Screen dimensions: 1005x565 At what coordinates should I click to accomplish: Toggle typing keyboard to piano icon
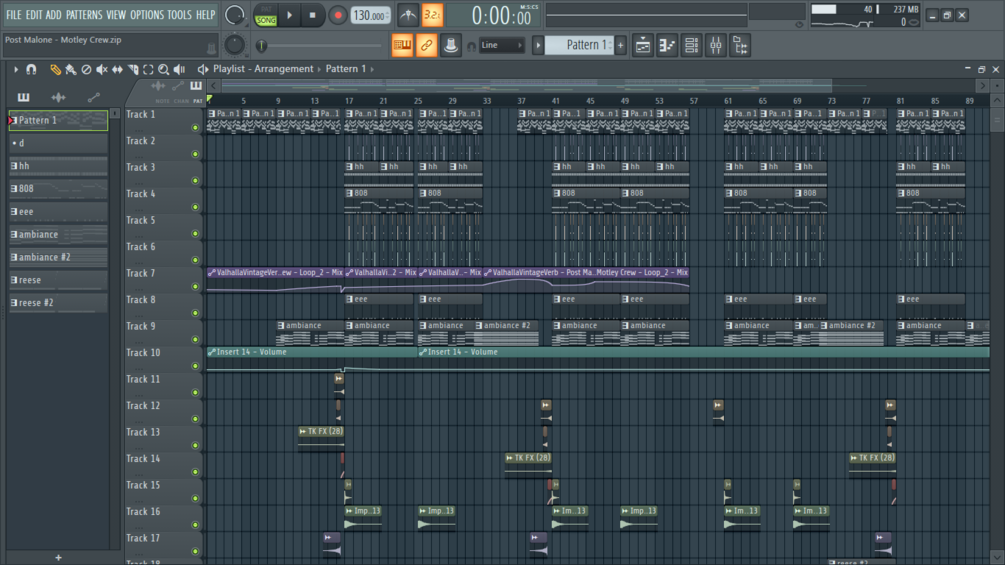[x=402, y=45]
